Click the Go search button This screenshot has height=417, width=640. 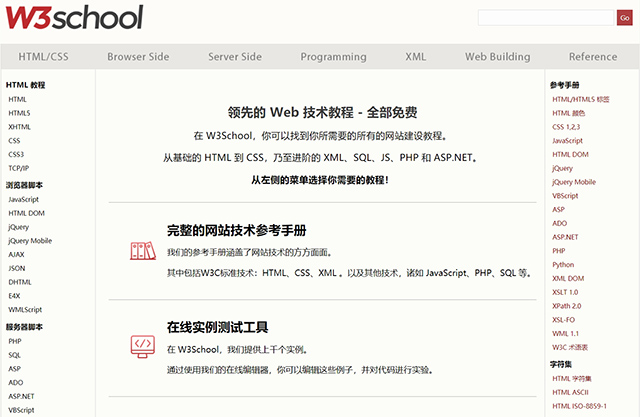(624, 18)
